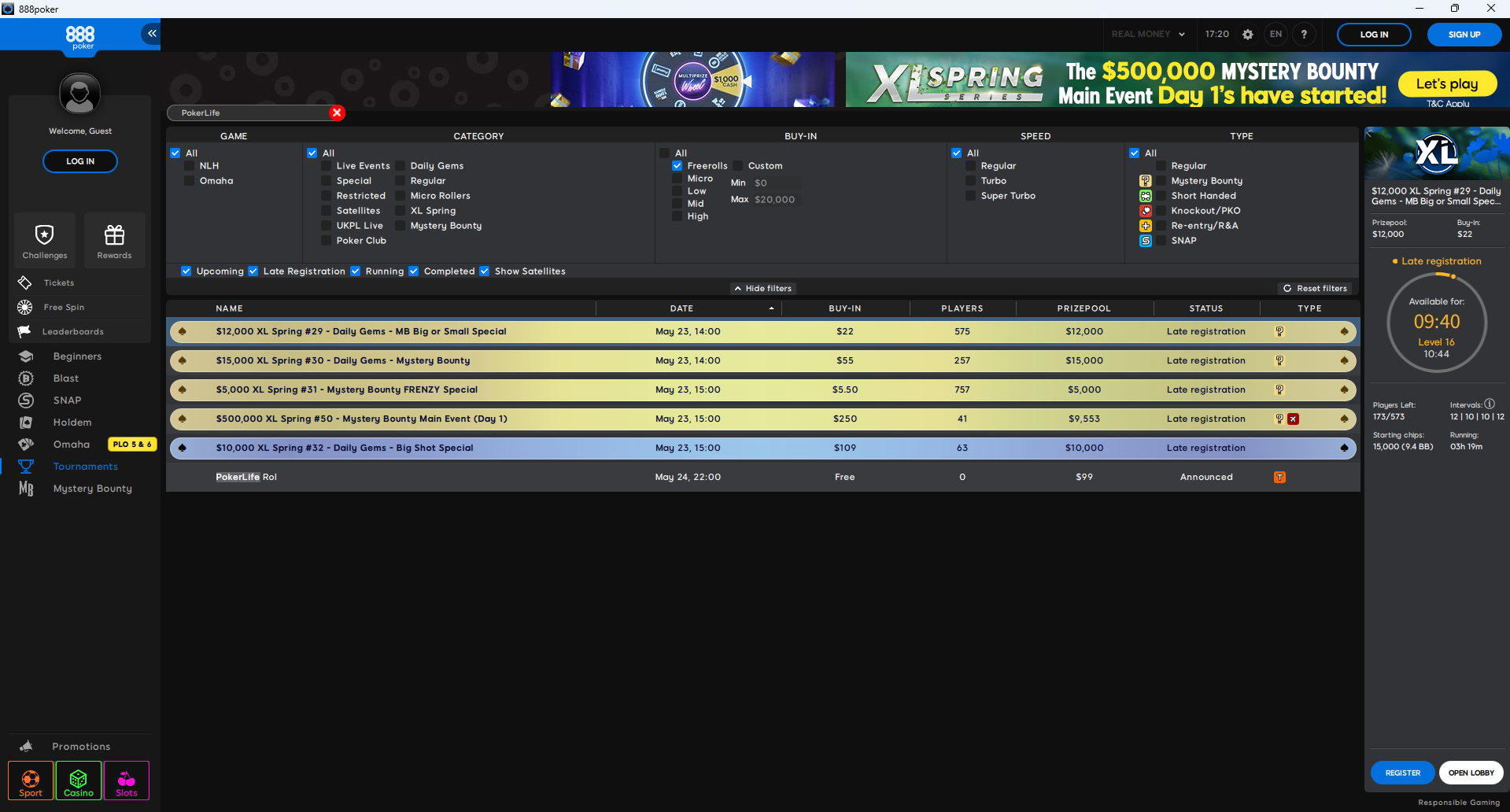
Task: Open Sport section icon
Action: (31, 781)
